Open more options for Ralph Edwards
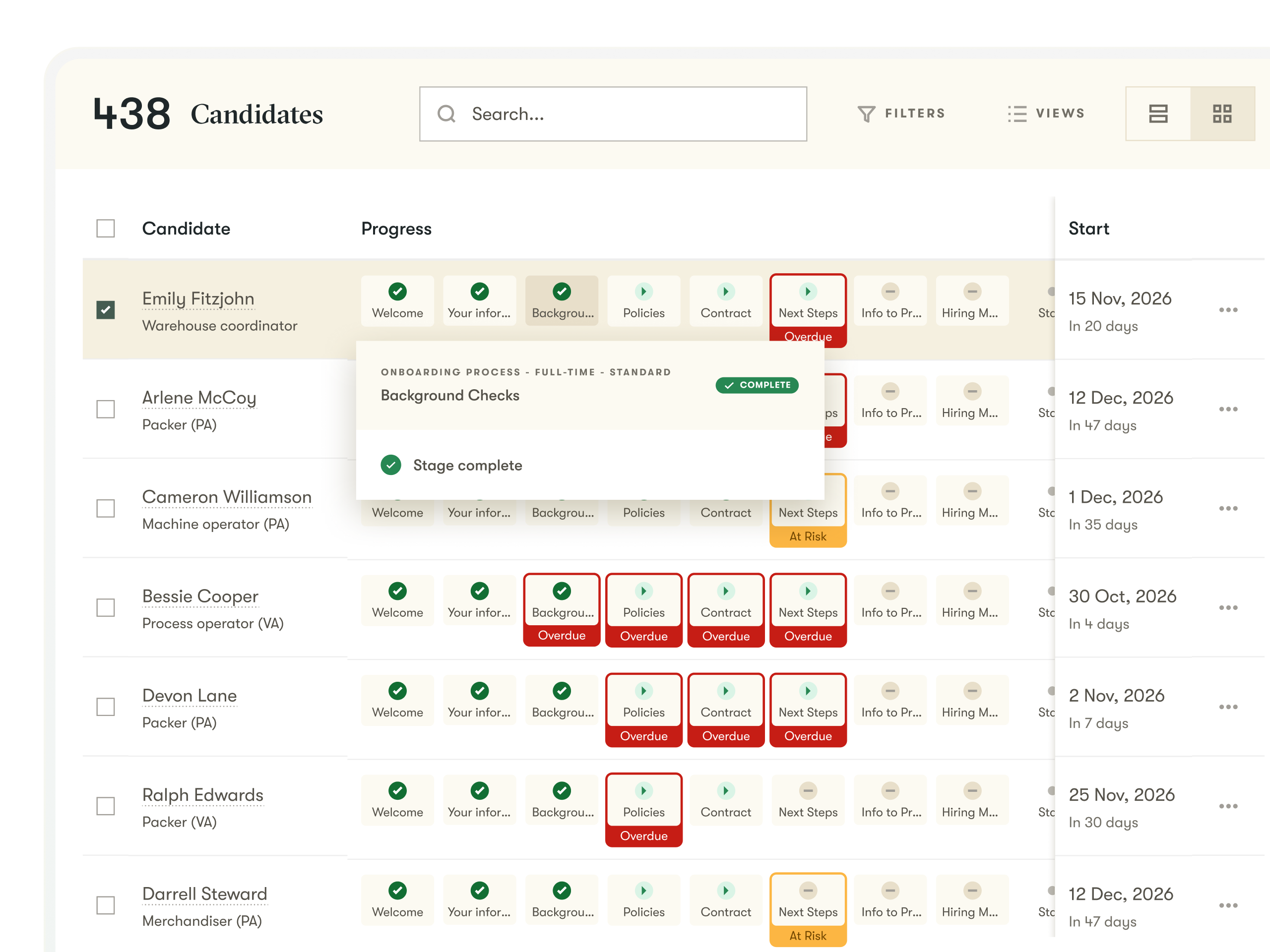This screenshot has width=1270, height=952. click(x=1228, y=806)
